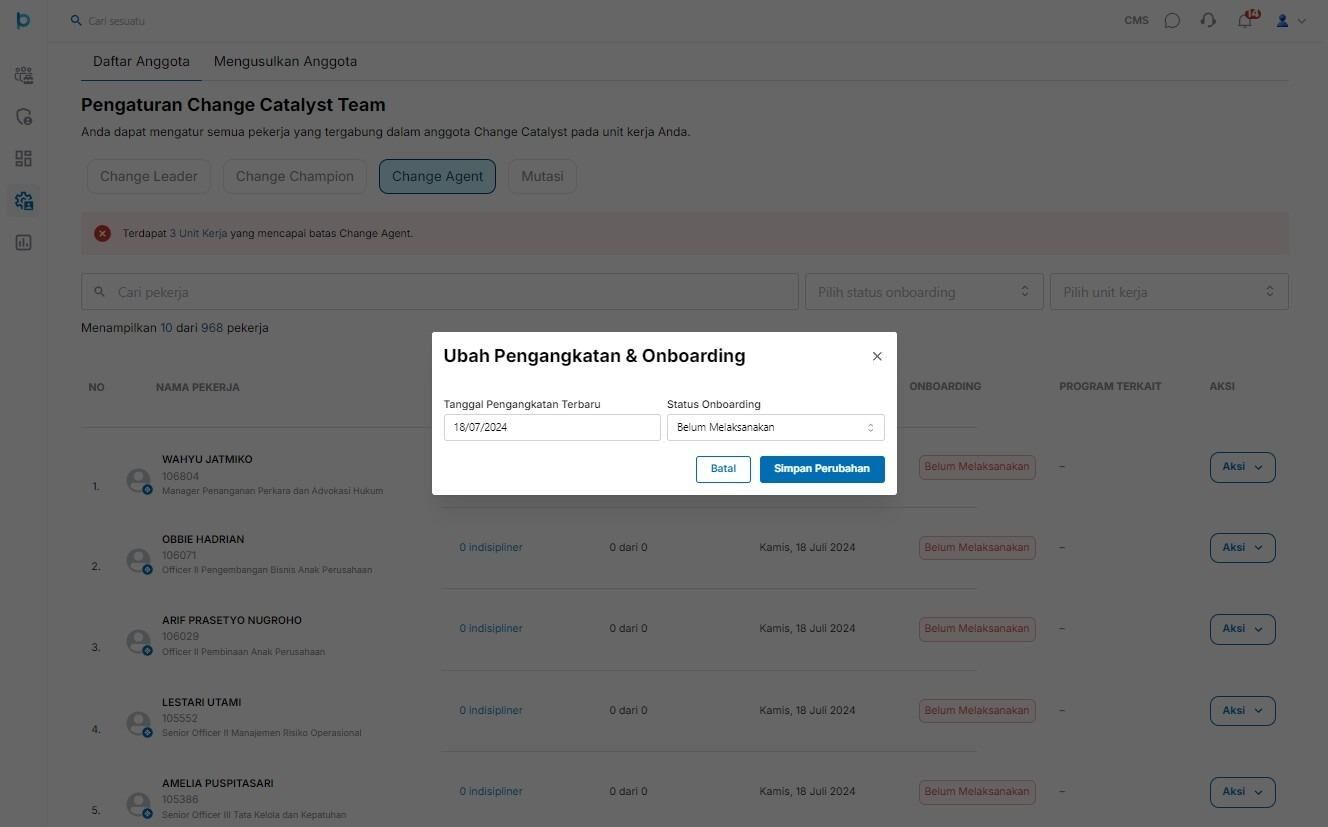The height and width of the screenshot is (827, 1328).
Task: Click the user profile avatar icon
Action: (x=1282, y=20)
